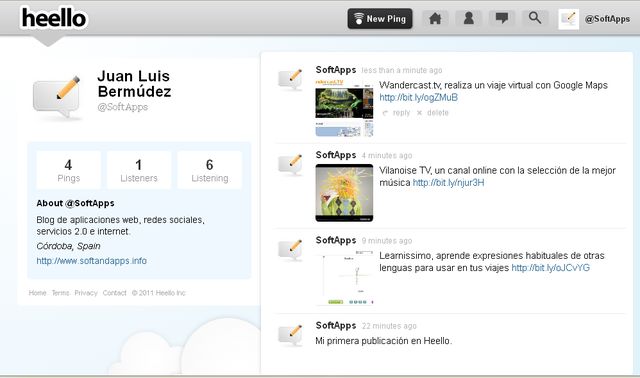Click the '22 minutes ago' timestamp

389,326
